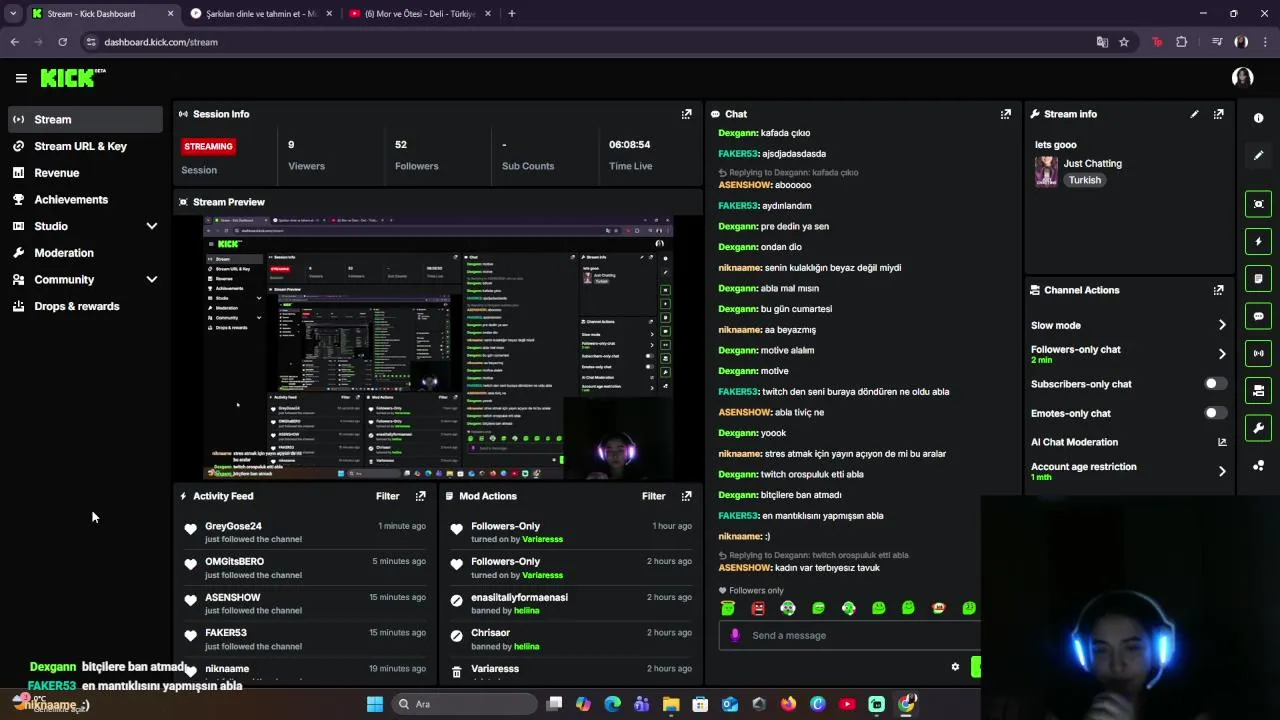Open Mod Actions Filter
Screen dimensions: 1280x720
(x=653, y=496)
